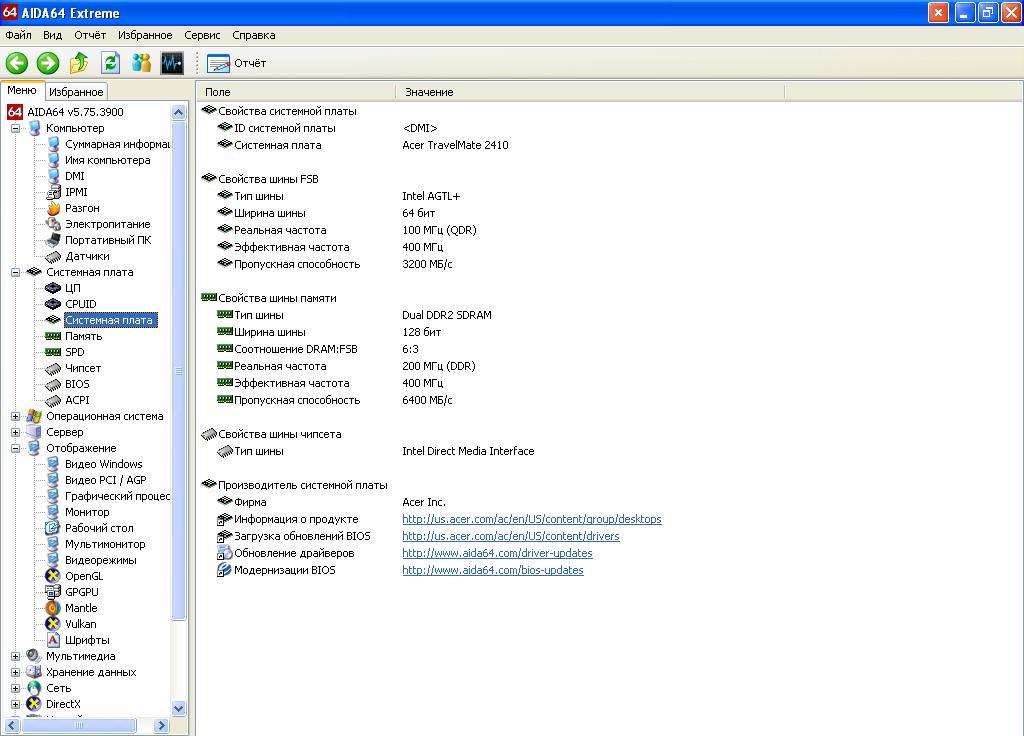1024x736 pixels.
Task: Click the laptop icon for Портативный ПК
Action: [53, 240]
